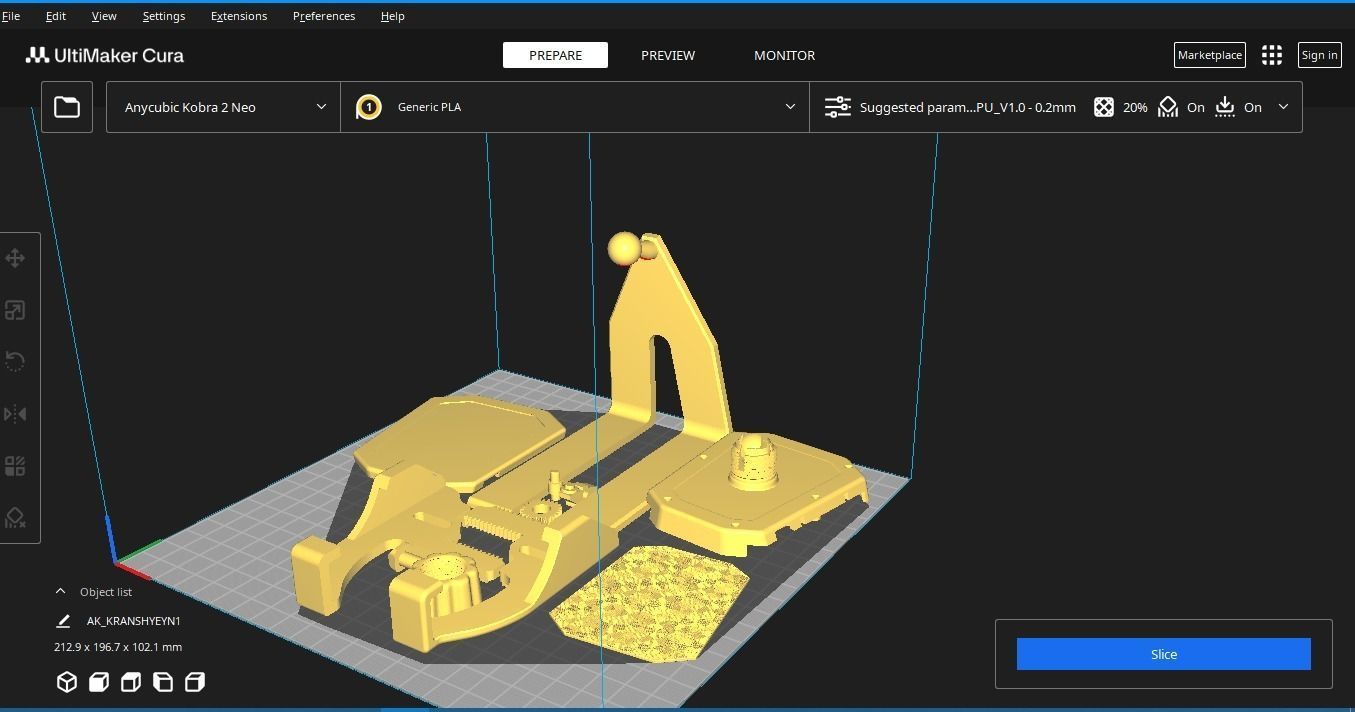Select the Move tool
Screen dimensions: 1355x712
coord(15,259)
